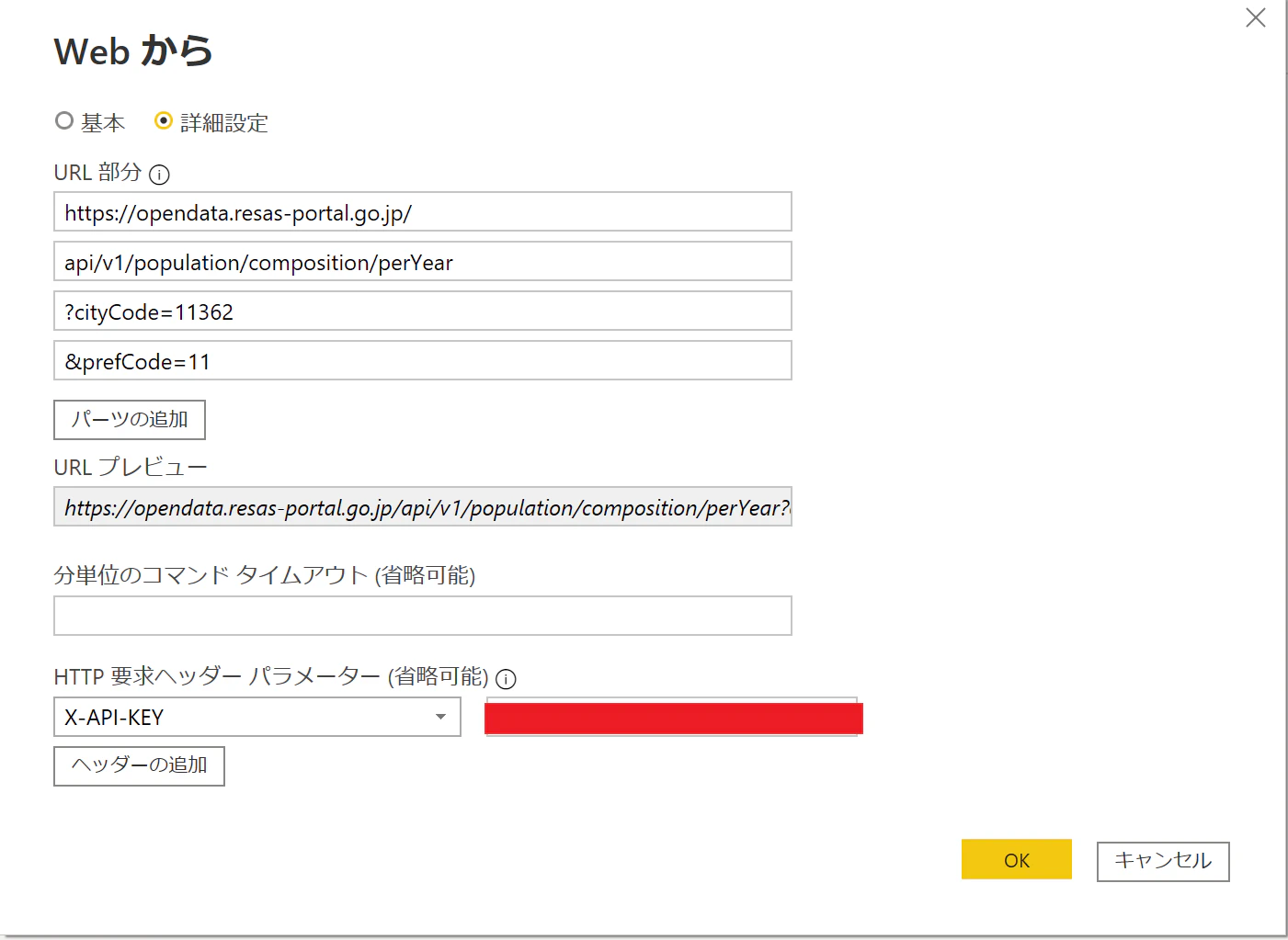The image size is (1288, 940).
Task: Click the https://opendata.resas-portal.go.jp/ URL field
Action: (423, 212)
